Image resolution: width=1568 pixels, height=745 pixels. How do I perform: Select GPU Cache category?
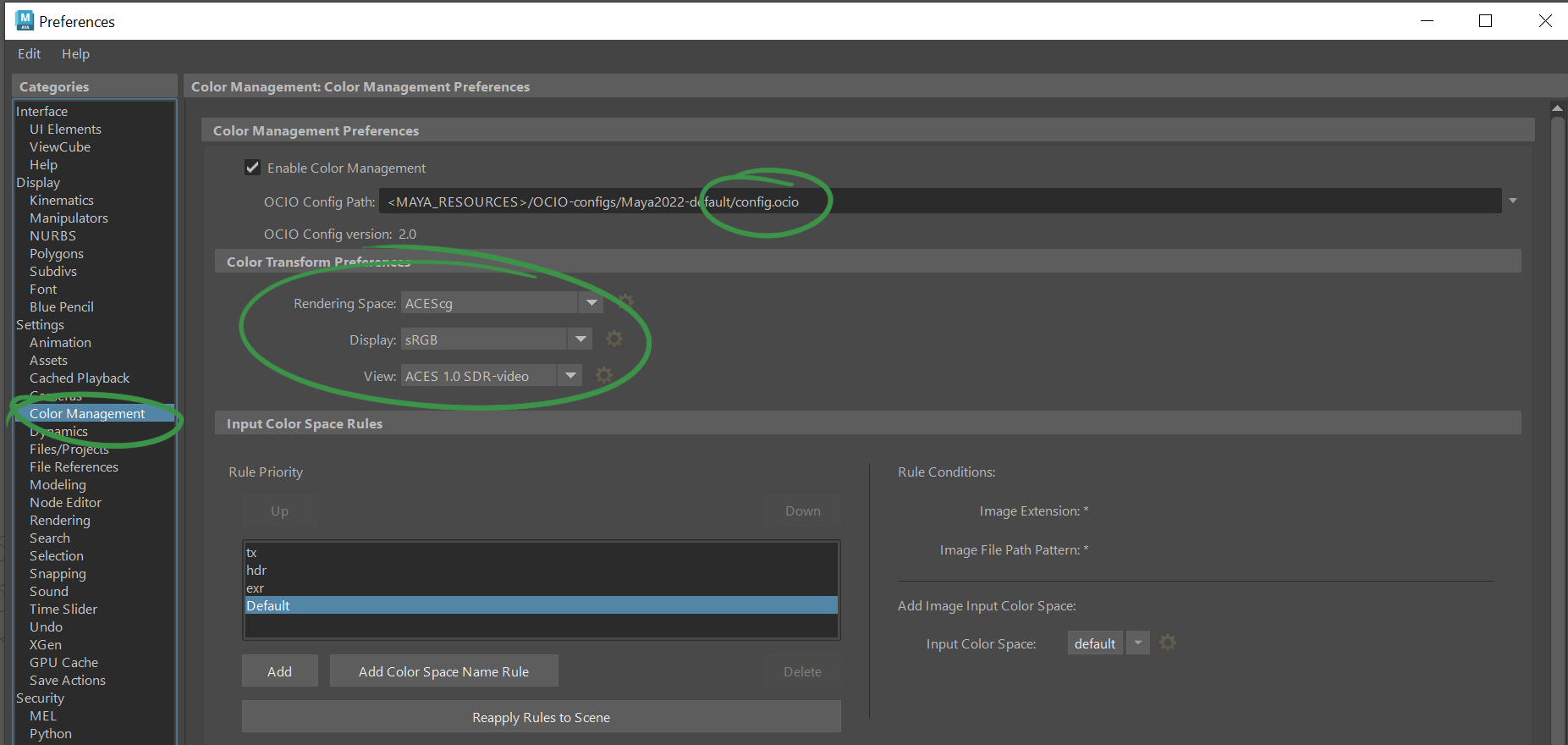63,662
